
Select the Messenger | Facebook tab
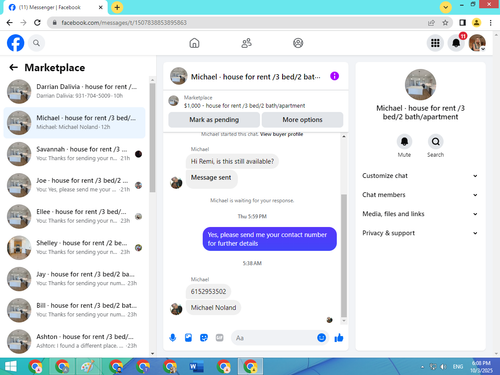(x=55, y=7)
